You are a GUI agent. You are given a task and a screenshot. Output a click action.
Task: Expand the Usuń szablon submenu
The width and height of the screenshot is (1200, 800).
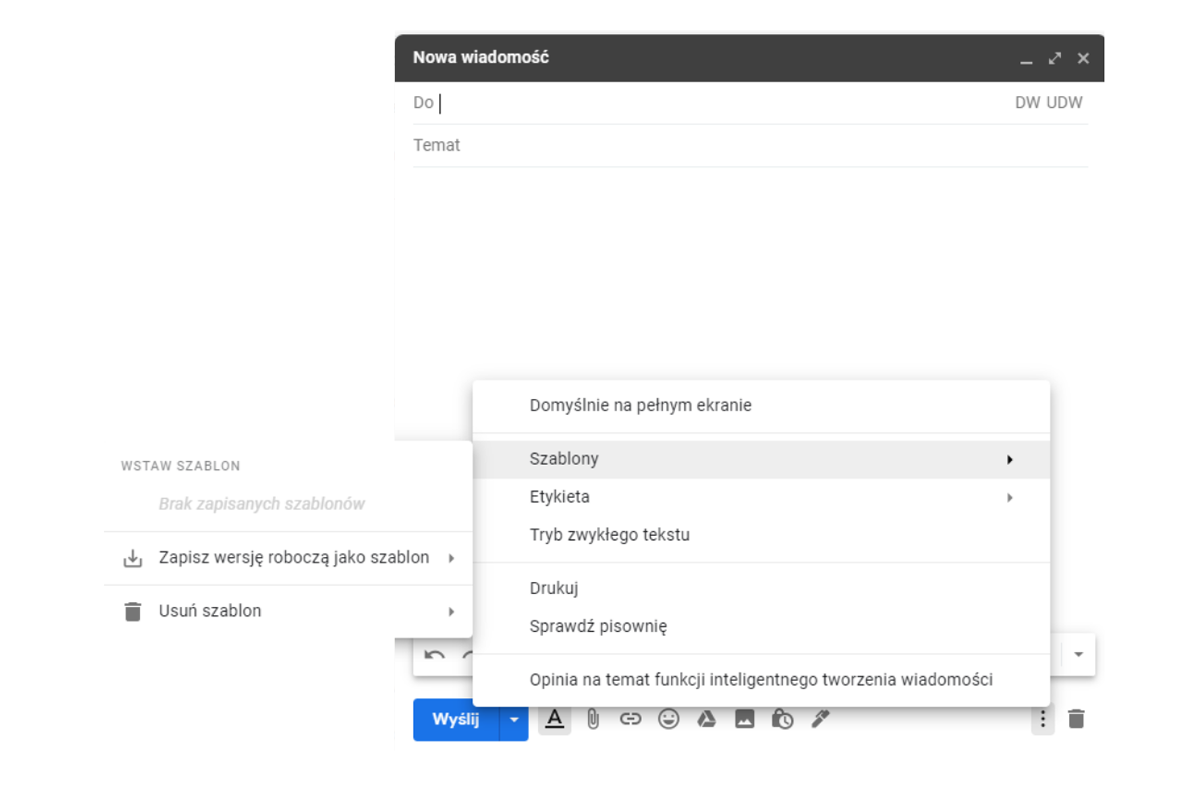pyautogui.click(x=288, y=611)
